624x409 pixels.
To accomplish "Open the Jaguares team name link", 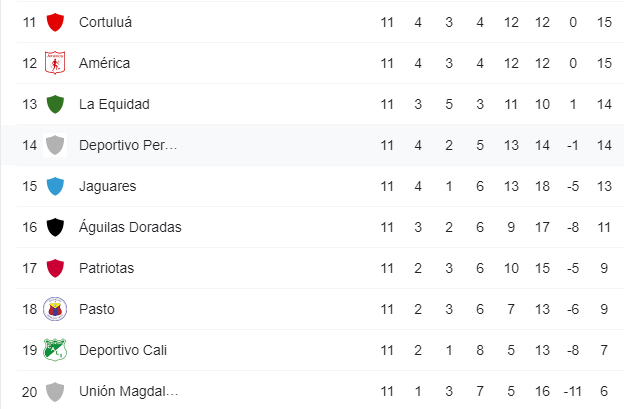I will coord(107,186).
